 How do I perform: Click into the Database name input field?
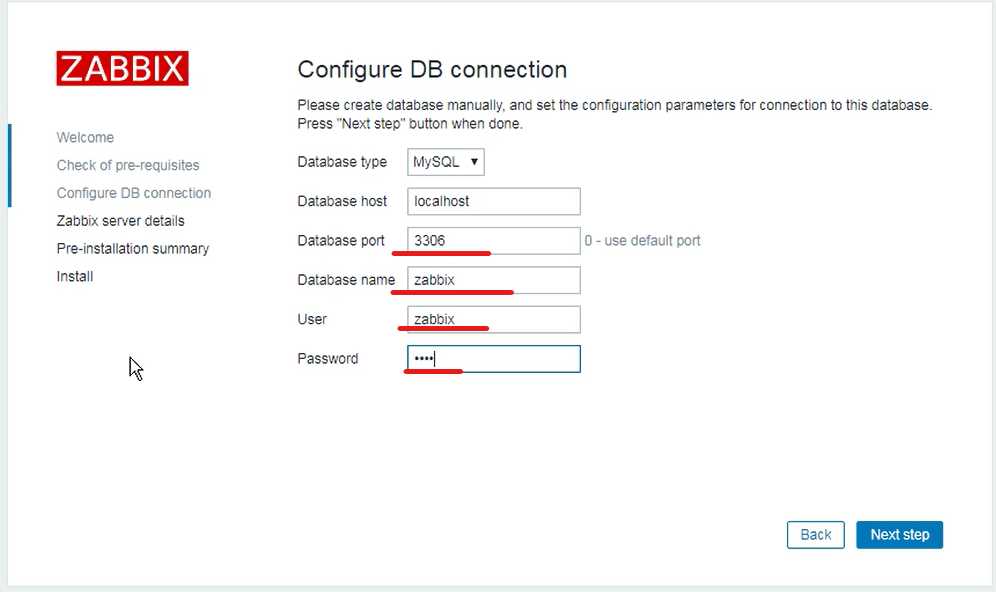click(x=493, y=280)
